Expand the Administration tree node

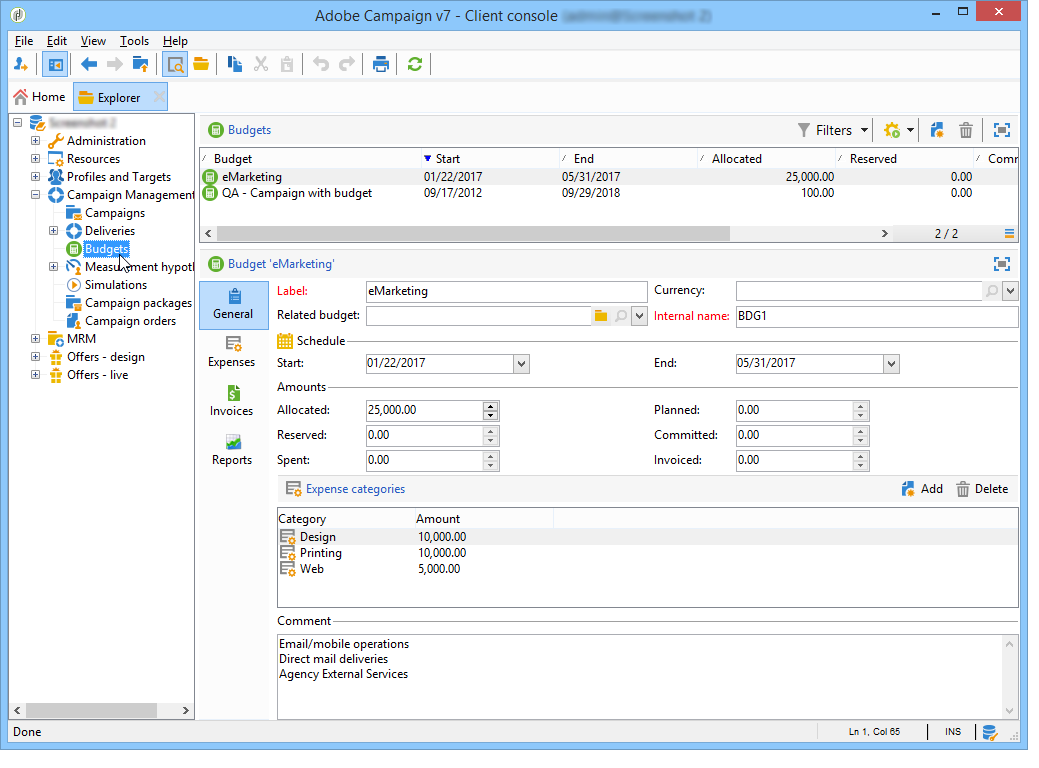pyautogui.click(x=36, y=141)
